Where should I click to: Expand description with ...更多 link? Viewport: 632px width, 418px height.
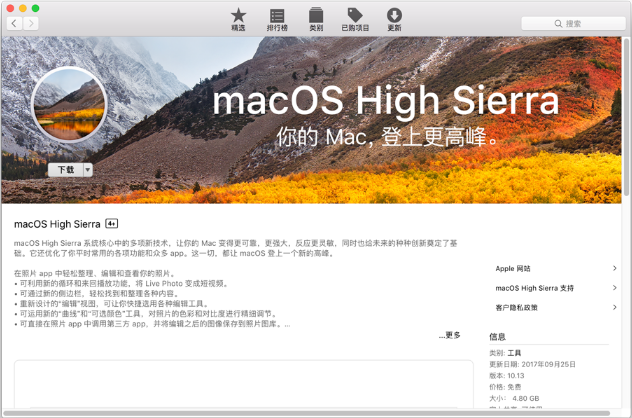coord(449,335)
